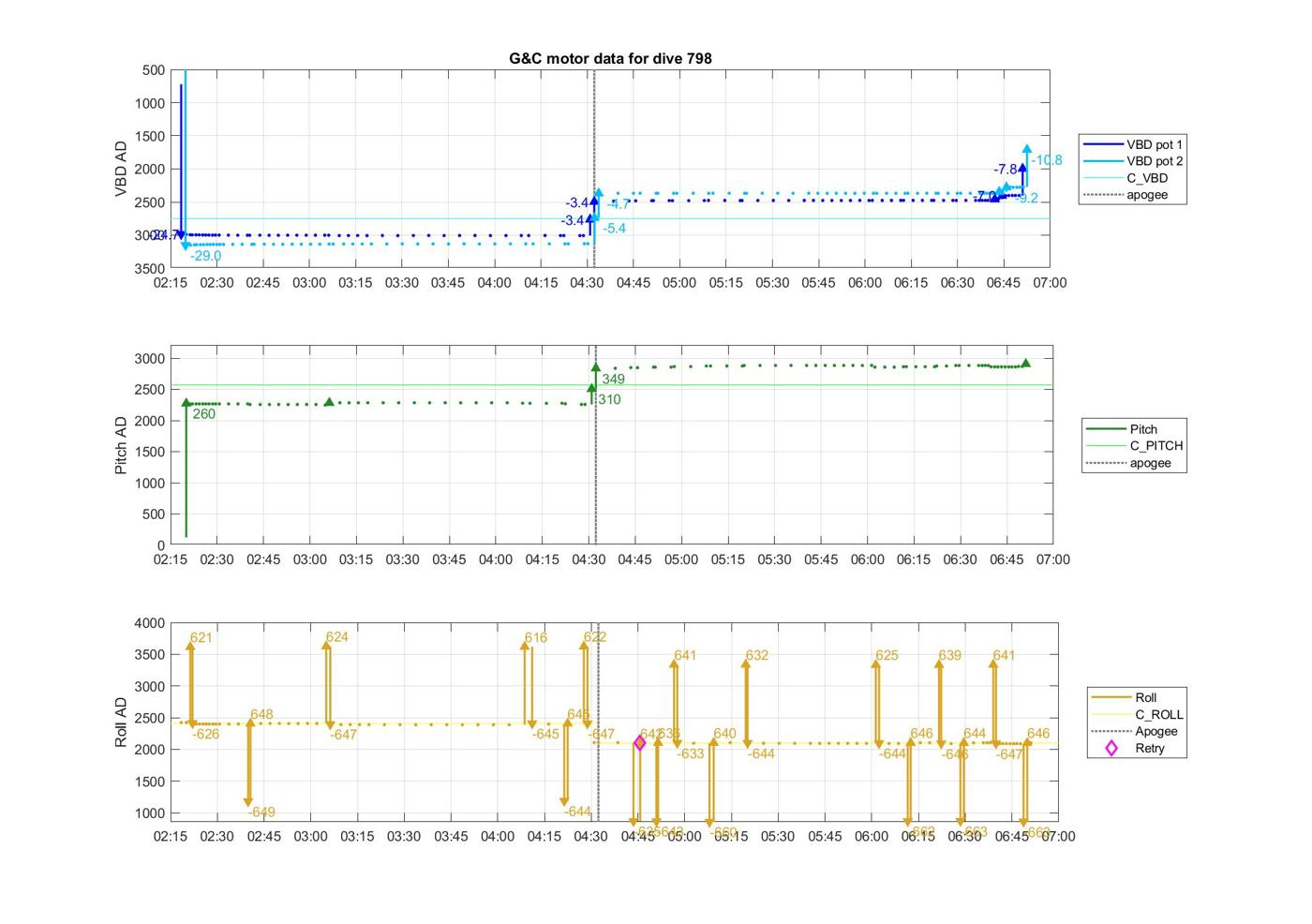Click the '616' roll data label
This screenshot has width=1312, height=924.
pyautogui.click(x=535, y=637)
